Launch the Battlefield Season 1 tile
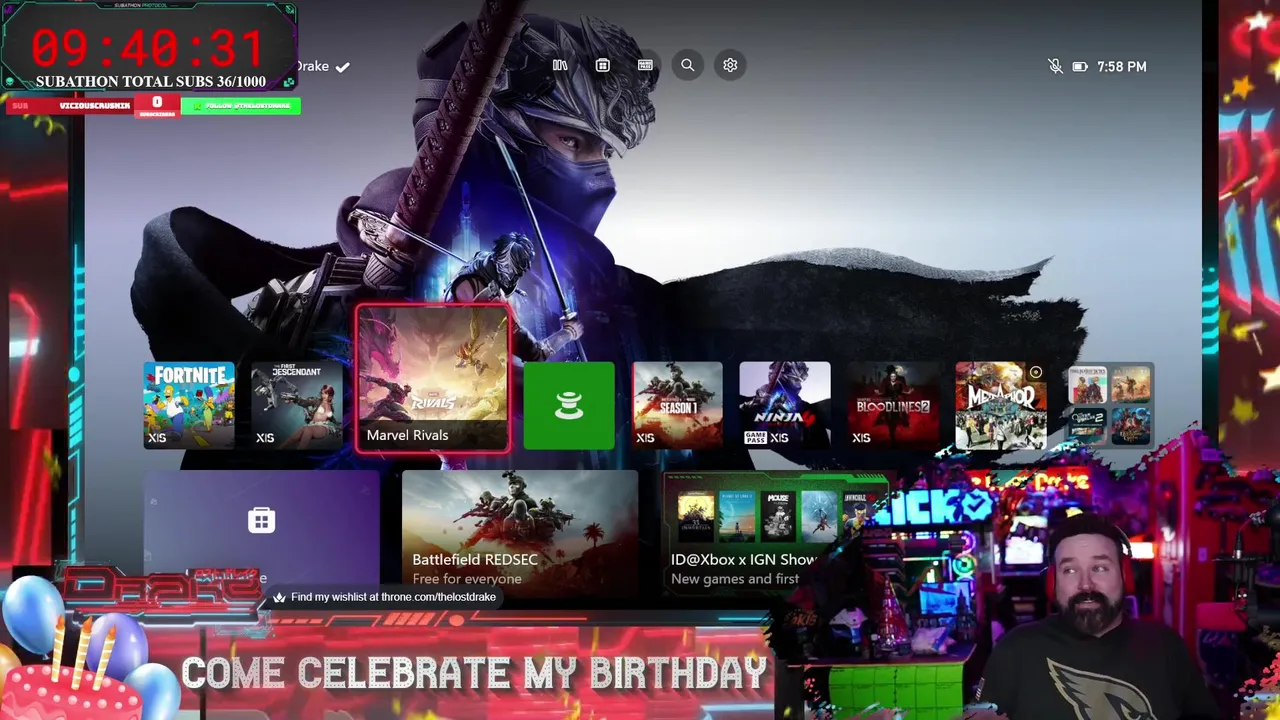The height and width of the screenshot is (720, 1280). tap(677, 406)
